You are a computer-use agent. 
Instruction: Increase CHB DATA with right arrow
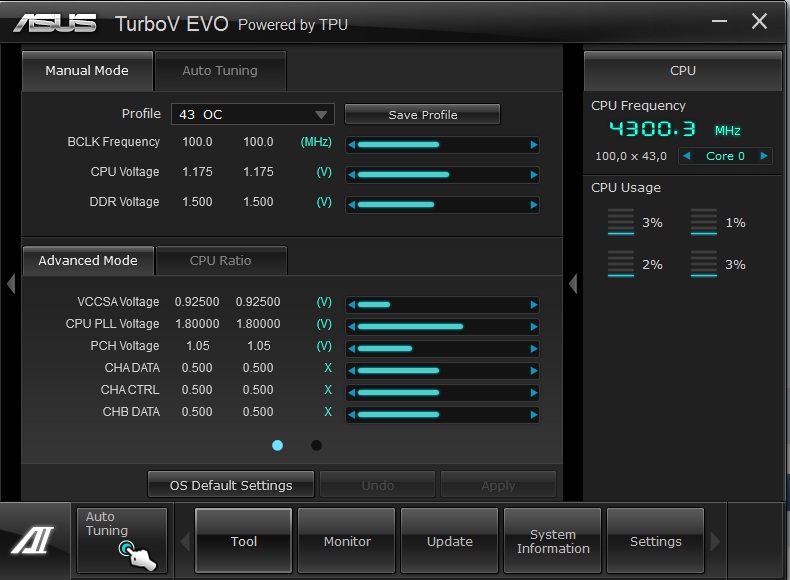[x=534, y=415]
